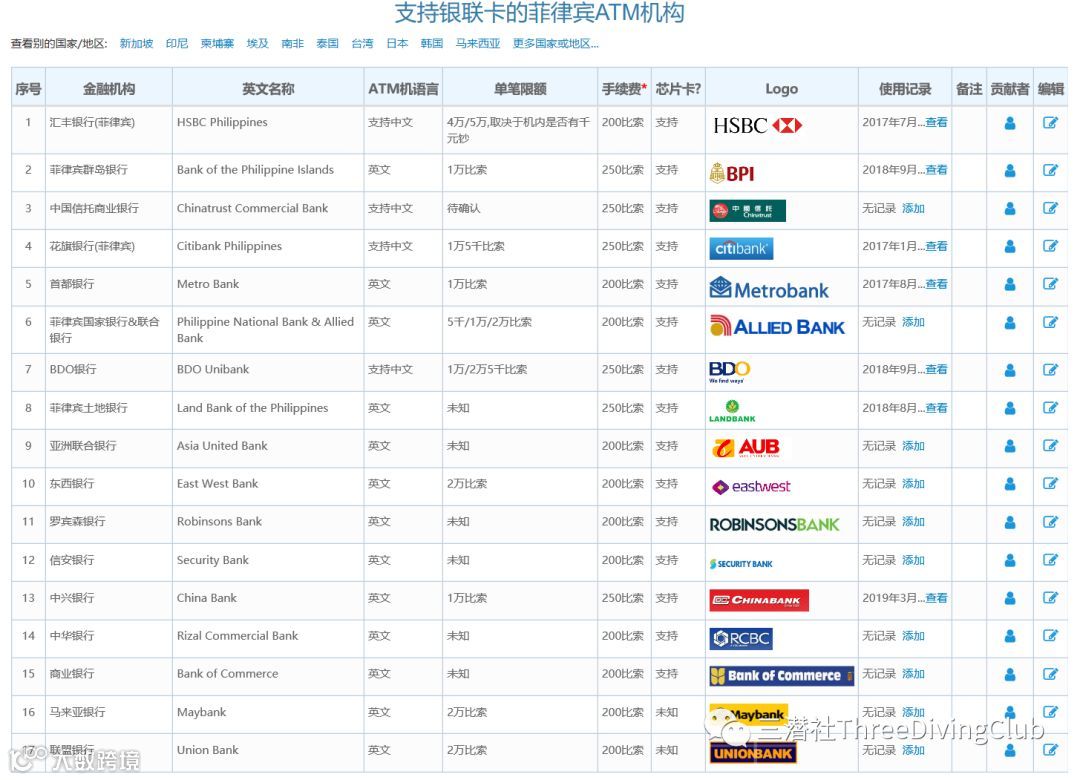View contributor of China Bank row

tap(1010, 598)
